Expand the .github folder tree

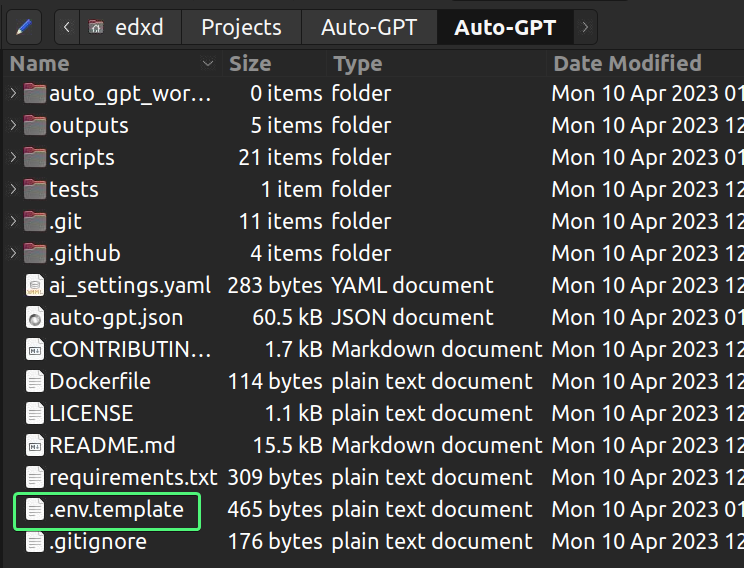[x=13, y=253]
